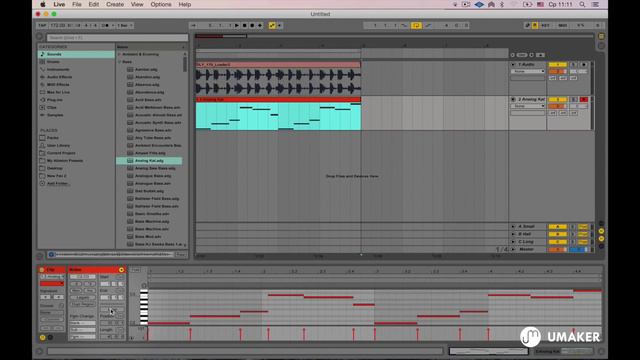This screenshot has width=640, height=360.
Task: Select Audio Effects category in browser
Action: [x=76, y=77]
